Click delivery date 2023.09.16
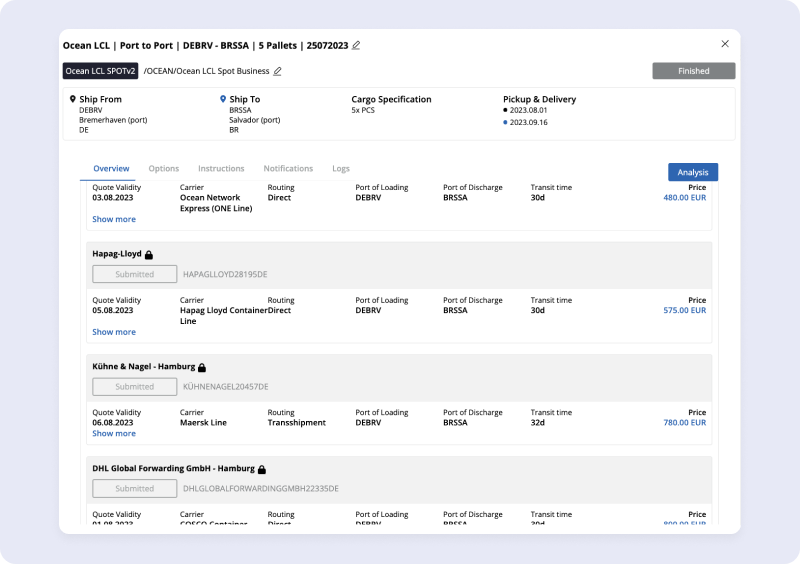The image size is (800, 564). 529,122
